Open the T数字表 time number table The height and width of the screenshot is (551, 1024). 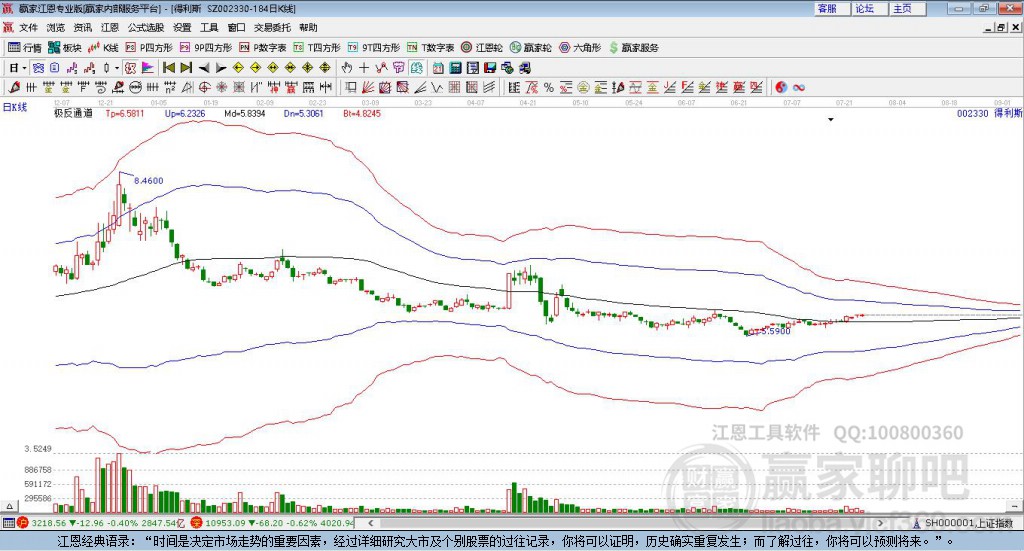[x=430, y=48]
